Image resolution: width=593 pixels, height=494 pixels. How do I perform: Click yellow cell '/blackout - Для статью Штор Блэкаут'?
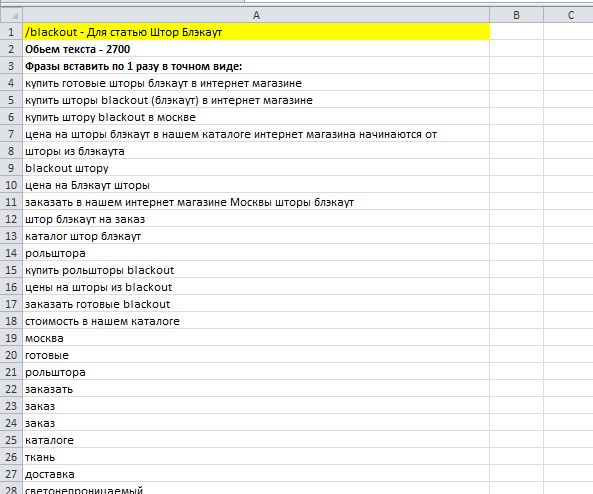pyautogui.click(x=256, y=32)
